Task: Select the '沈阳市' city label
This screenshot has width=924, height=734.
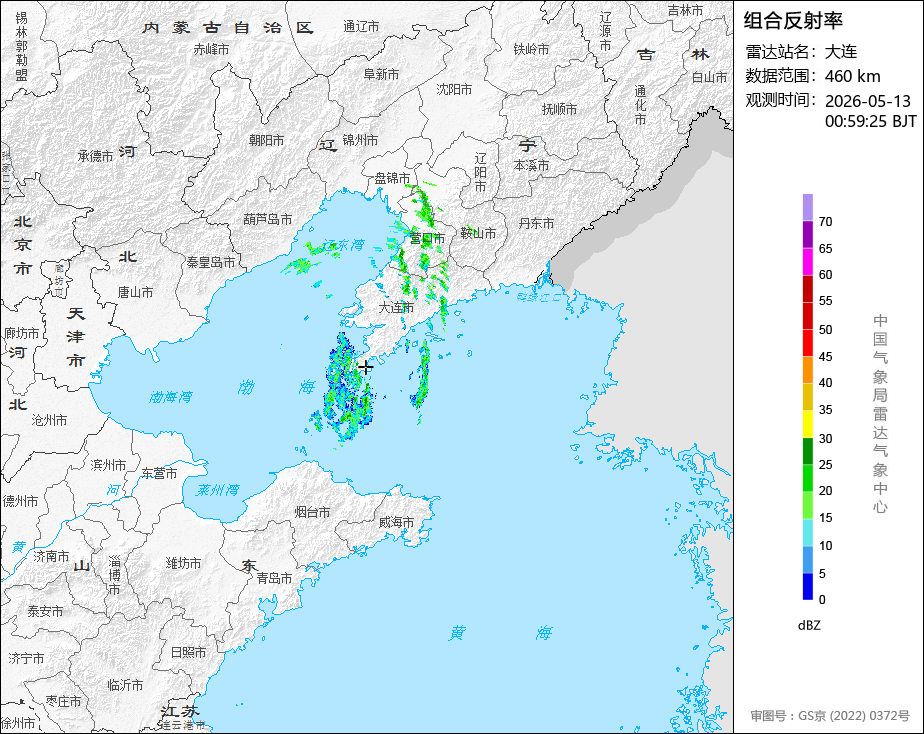Action: pos(454,89)
